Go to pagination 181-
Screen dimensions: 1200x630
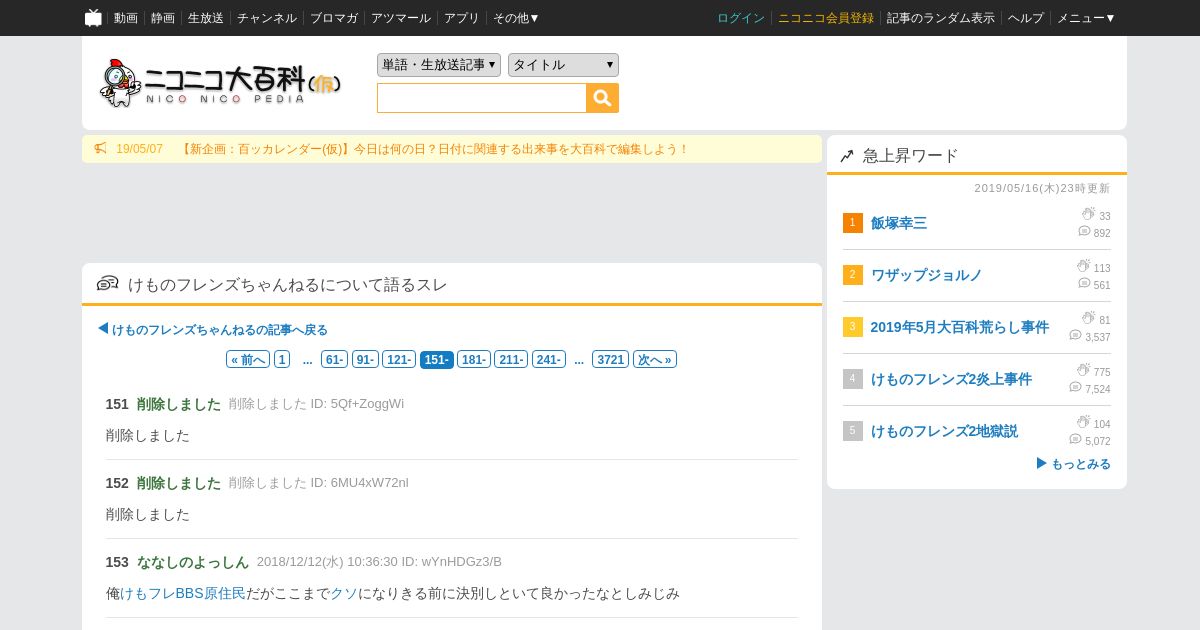point(473,360)
